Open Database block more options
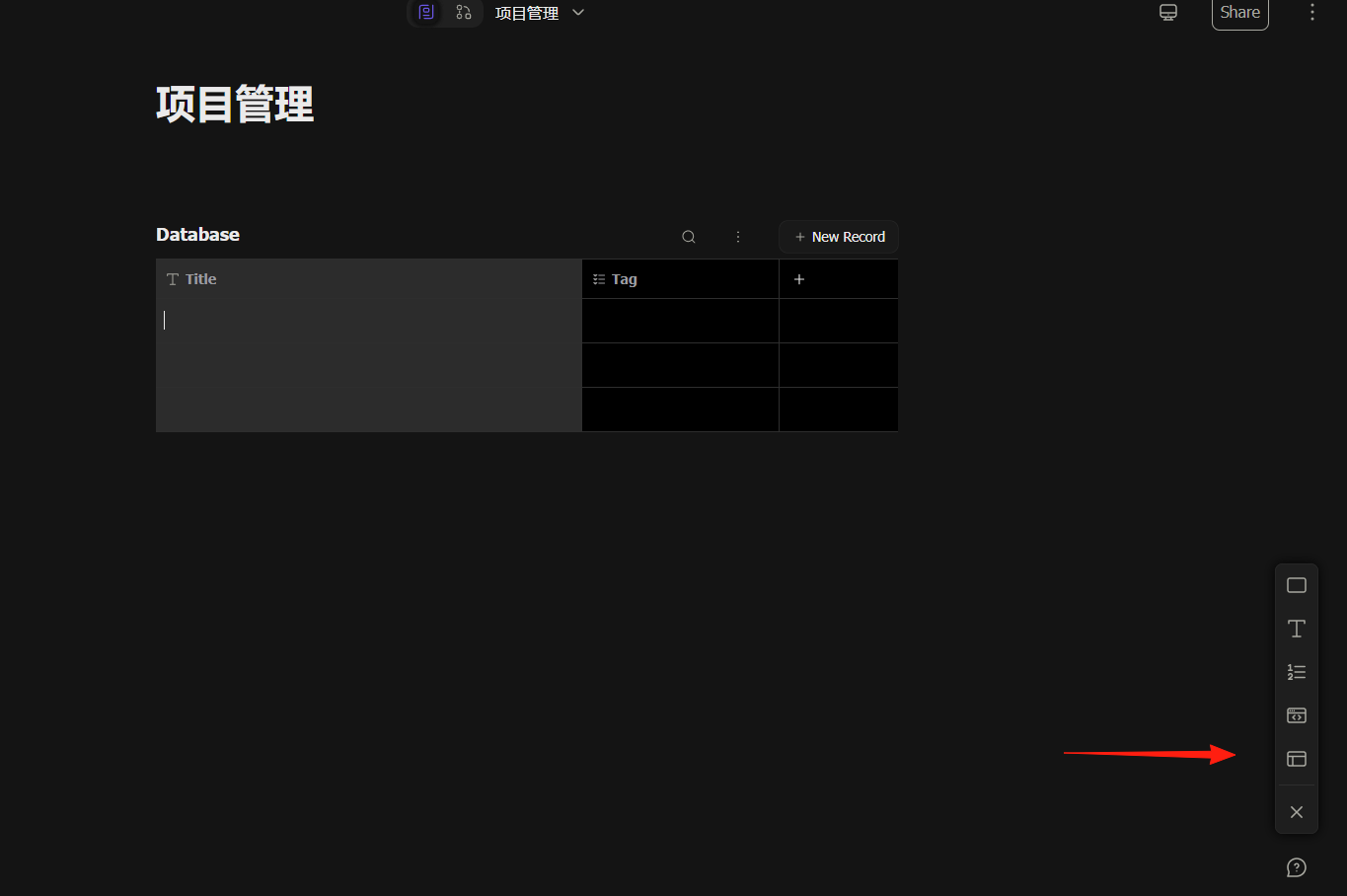Screen dimensions: 1347x896 click(x=738, y=237)
